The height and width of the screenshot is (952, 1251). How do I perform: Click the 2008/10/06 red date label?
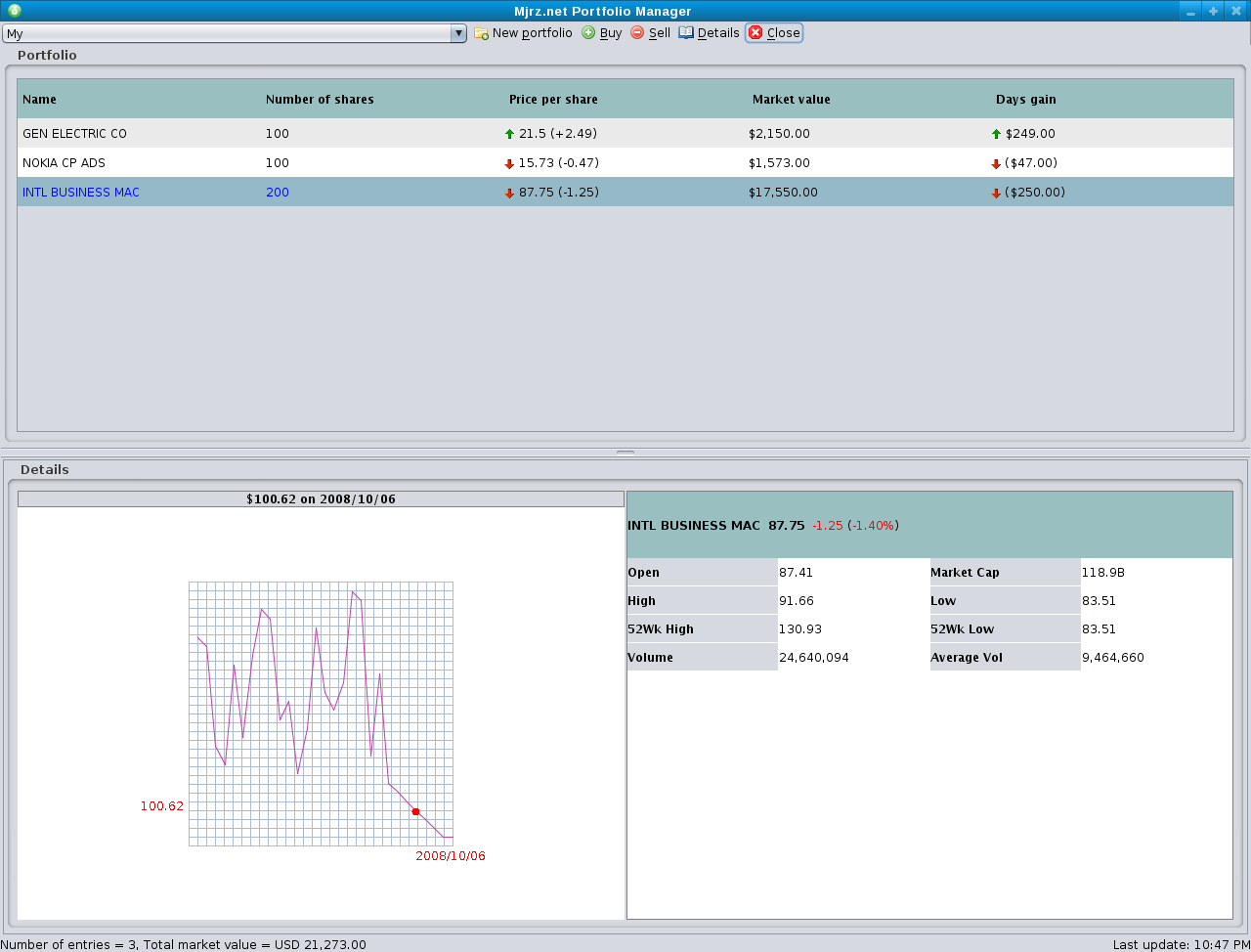coord(451,856)
